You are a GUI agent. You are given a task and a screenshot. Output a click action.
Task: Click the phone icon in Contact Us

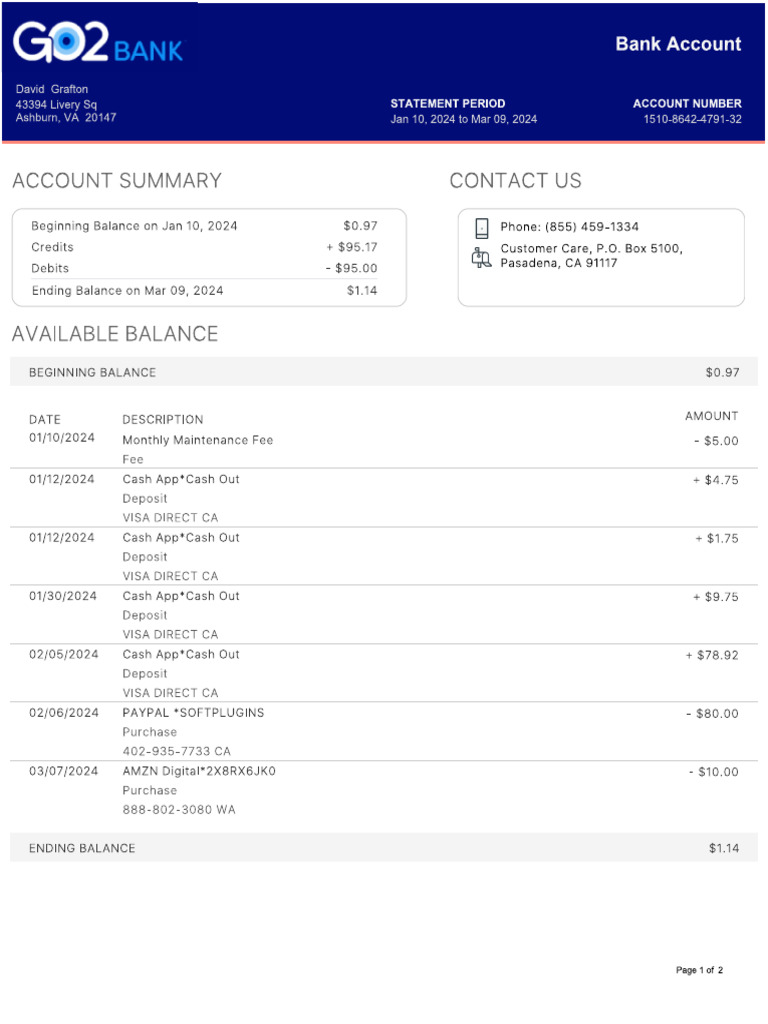pyautogui.click(x=482, y=228)
